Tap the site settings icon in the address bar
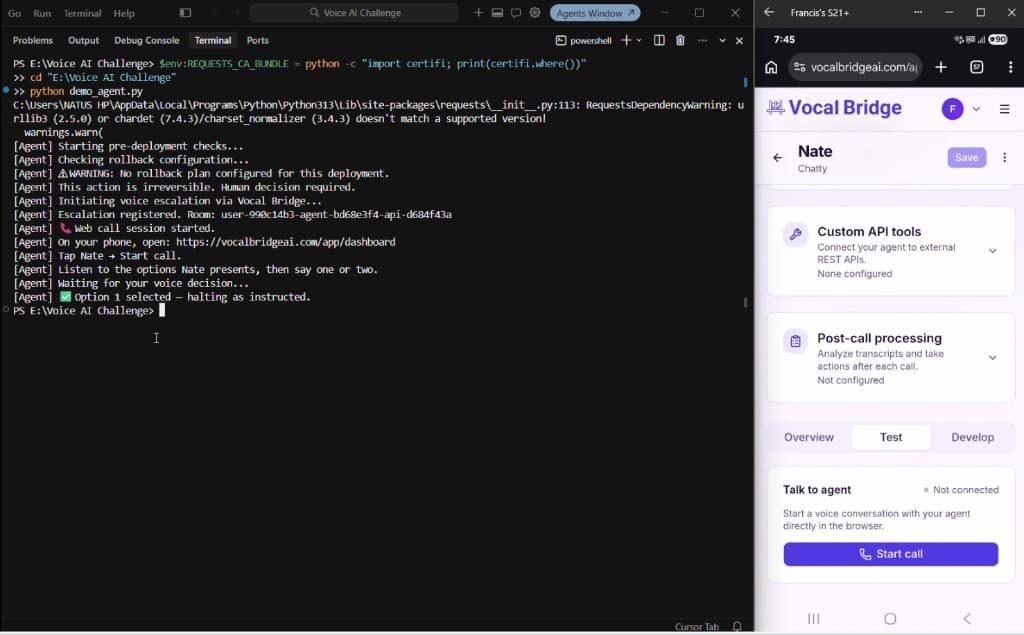This screenshot has width=1024, height=635. point(799,67)
